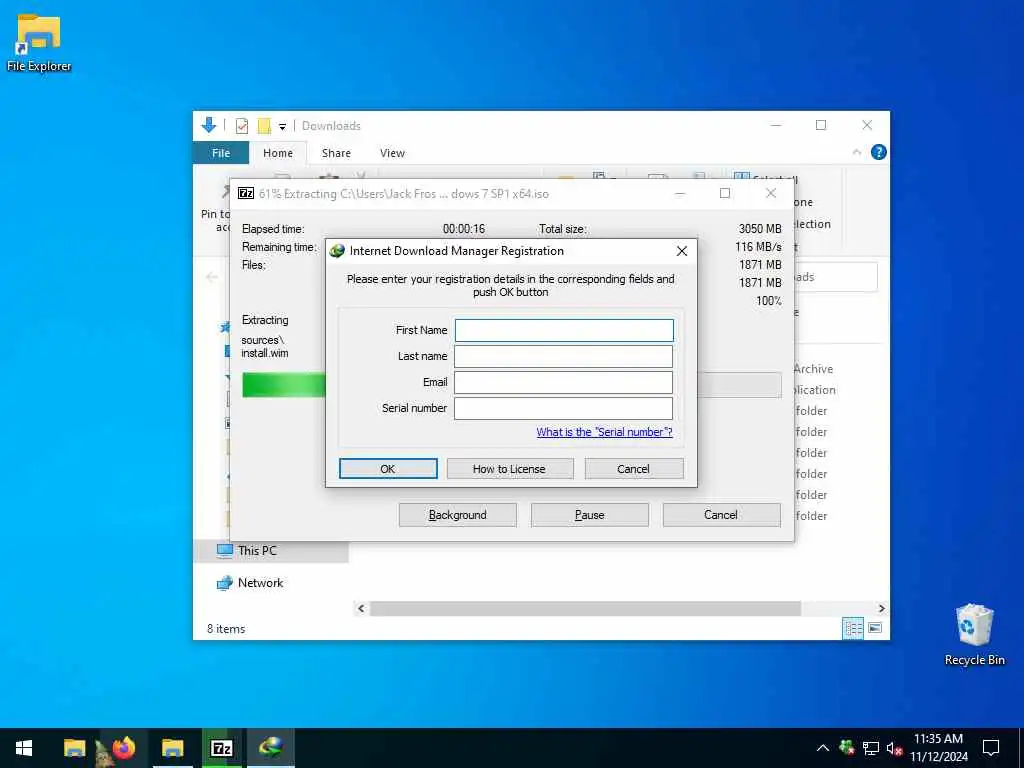Open the File tab in Explorer
Image resolution: width=1024 pixels, height=768 pixels.
pos(221,153)
